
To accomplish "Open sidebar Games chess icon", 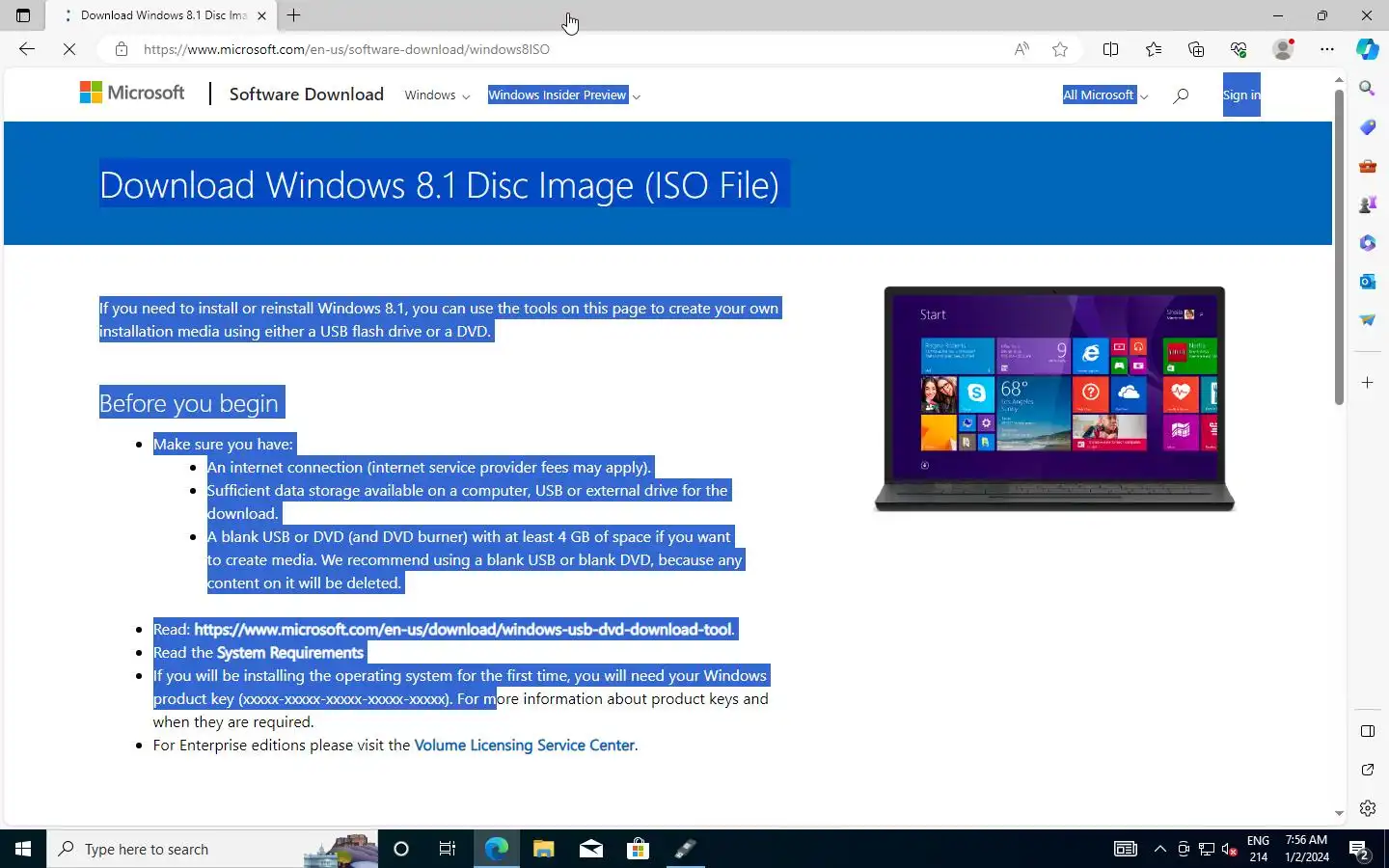I will pos(1367,204).
